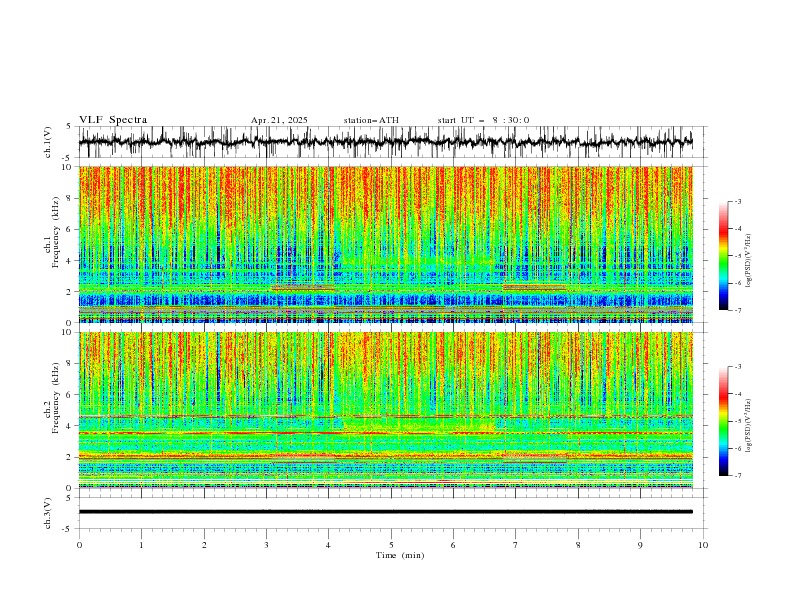
Task: Click the ch.1 spectrogram image
Action: 385,244
